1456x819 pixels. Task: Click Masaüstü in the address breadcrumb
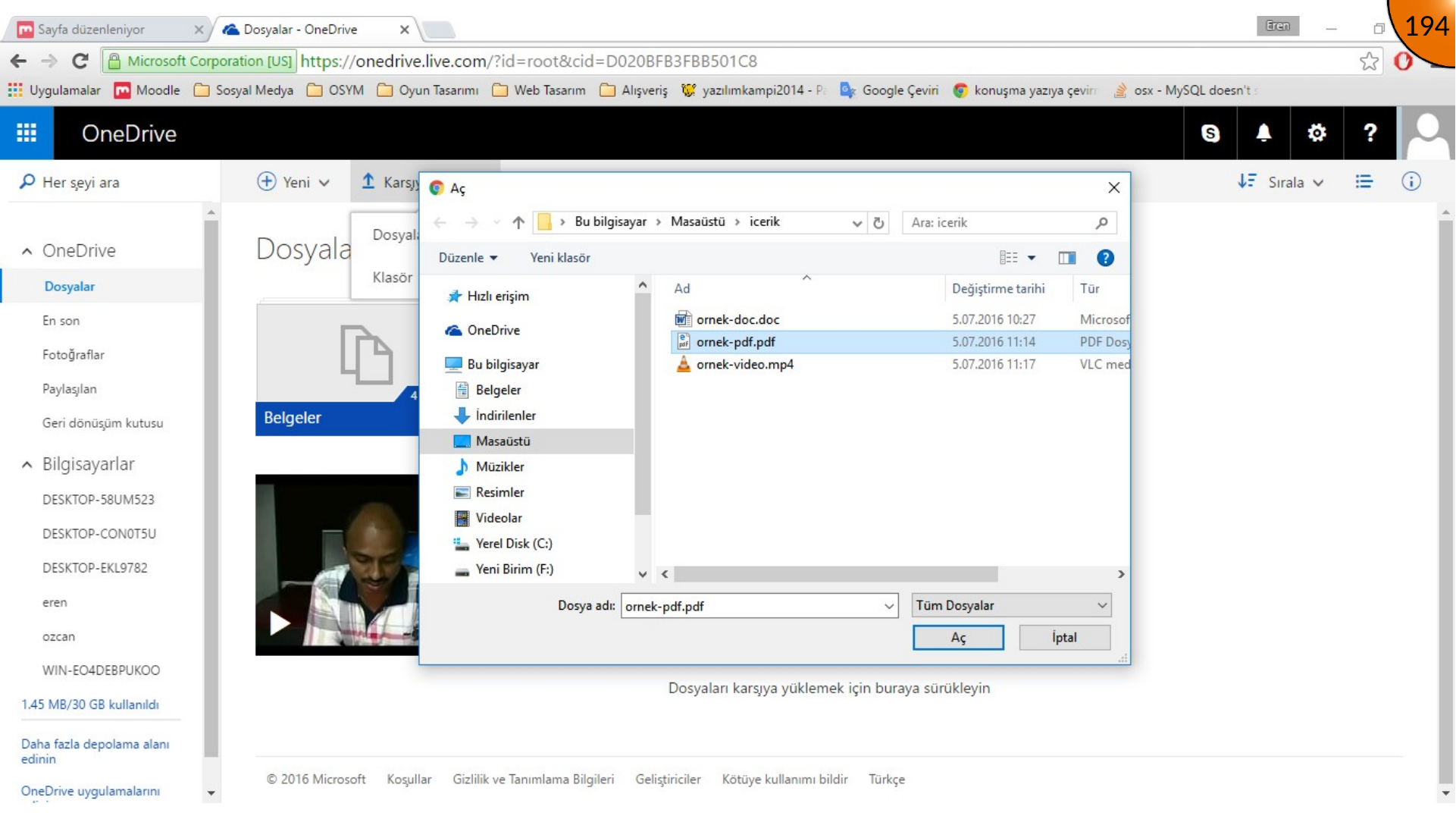click(x=697, y=221)
